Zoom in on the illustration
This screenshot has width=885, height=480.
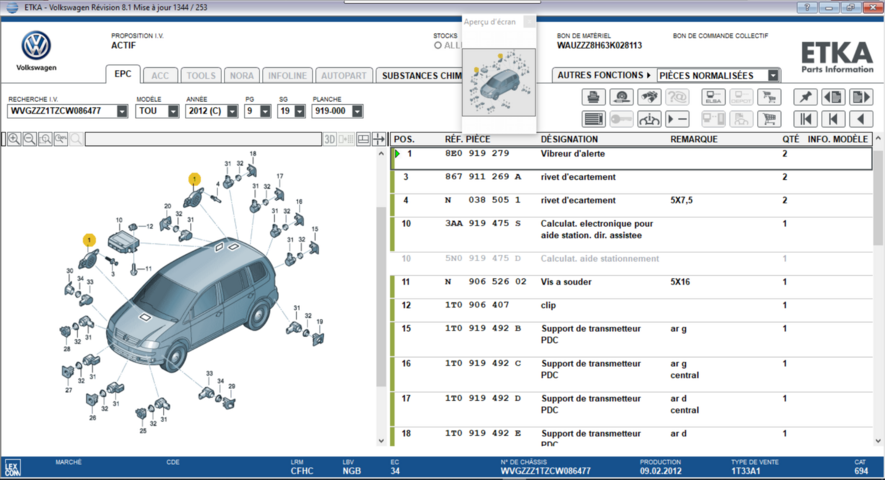pos(14,139)
